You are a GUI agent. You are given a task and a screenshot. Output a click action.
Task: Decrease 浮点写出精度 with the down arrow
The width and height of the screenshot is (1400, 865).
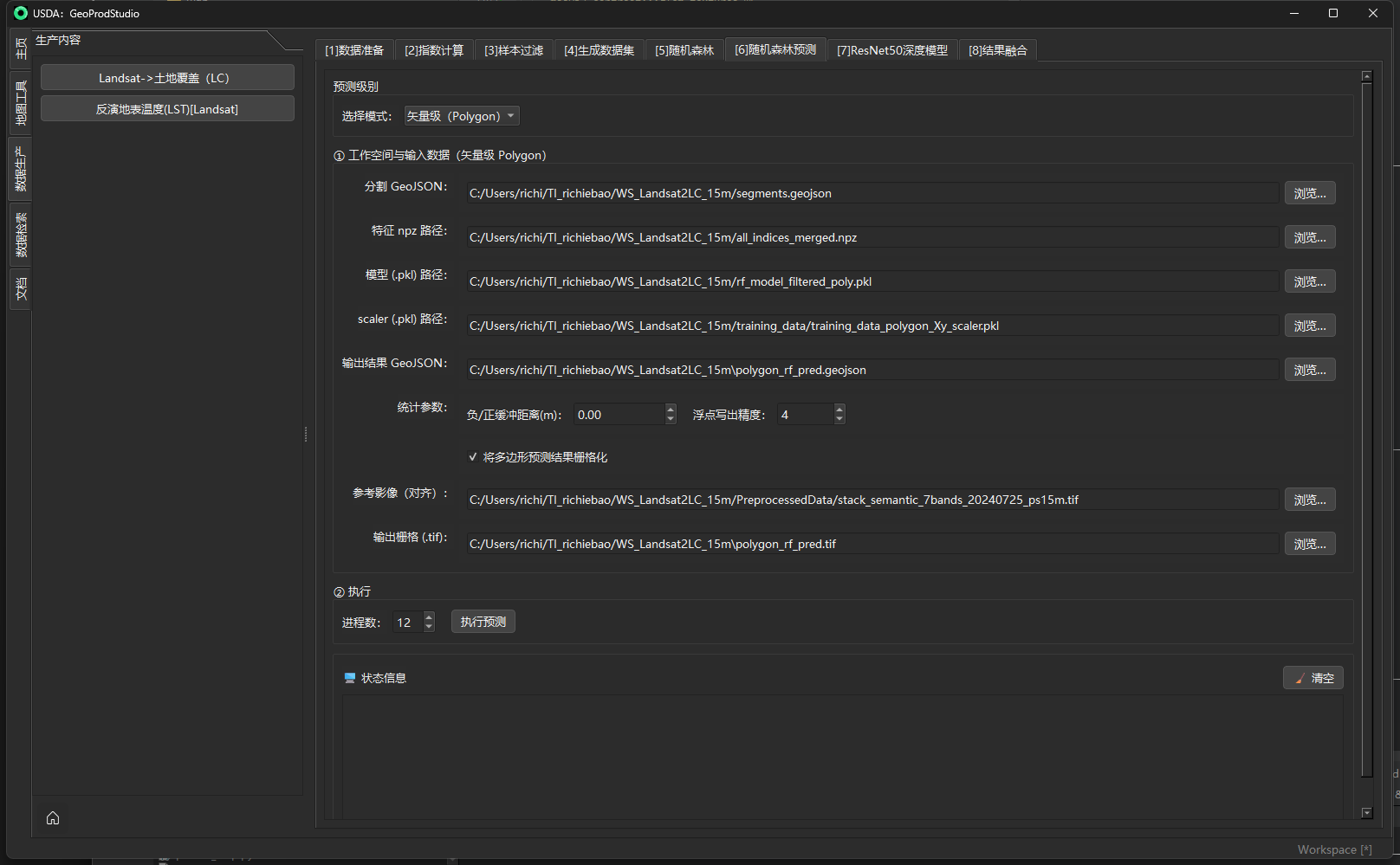point(839,420)
